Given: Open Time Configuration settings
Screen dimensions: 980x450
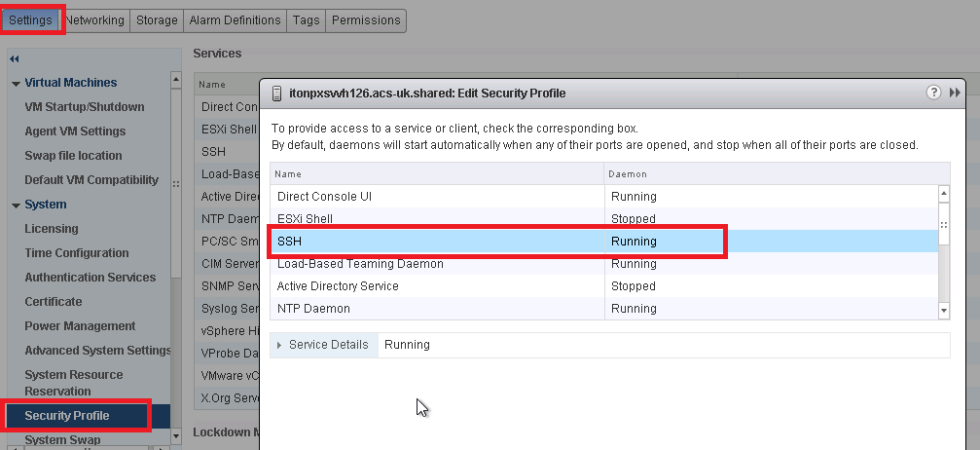Looking at the screenshot, I should [x=76, y=253].
